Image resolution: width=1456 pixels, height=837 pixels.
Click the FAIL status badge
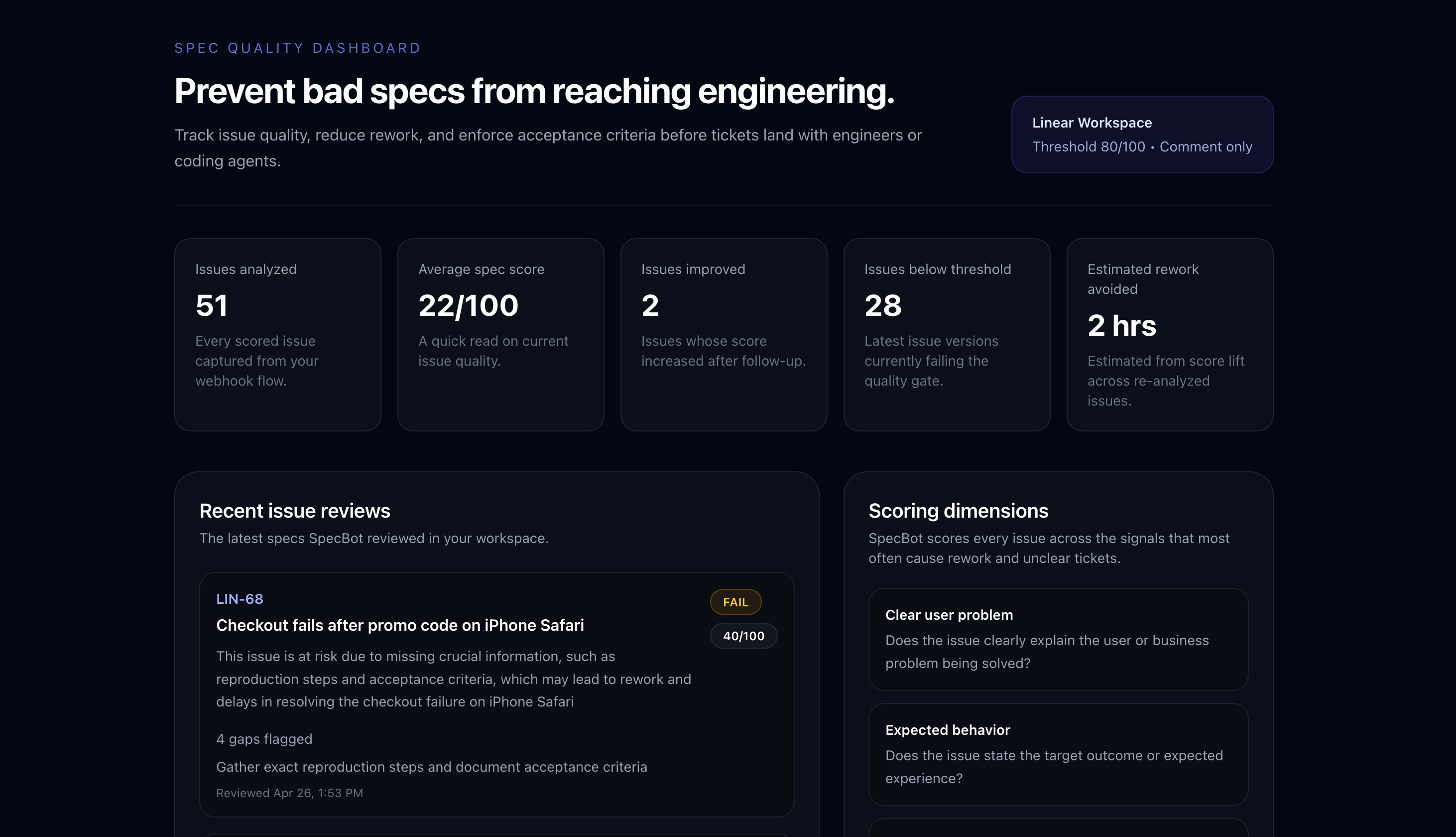[735, 602]
